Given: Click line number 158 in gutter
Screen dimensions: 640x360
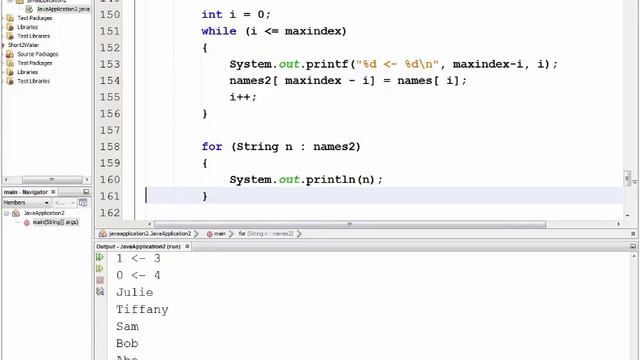Looking at the screenshot, I should pos(110,147).
